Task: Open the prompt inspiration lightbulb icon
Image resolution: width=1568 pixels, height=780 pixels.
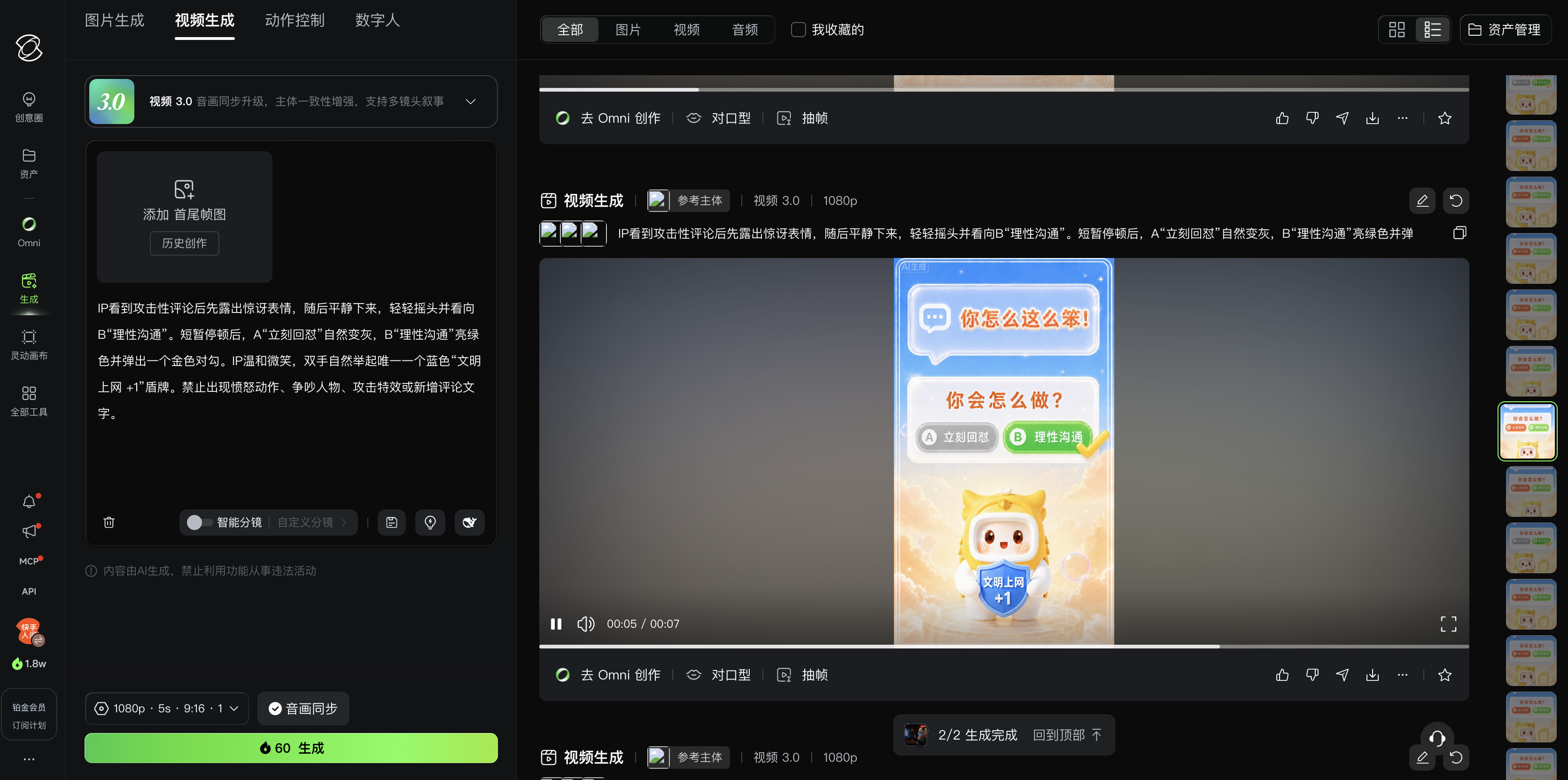Action: [x=430, y=523]
